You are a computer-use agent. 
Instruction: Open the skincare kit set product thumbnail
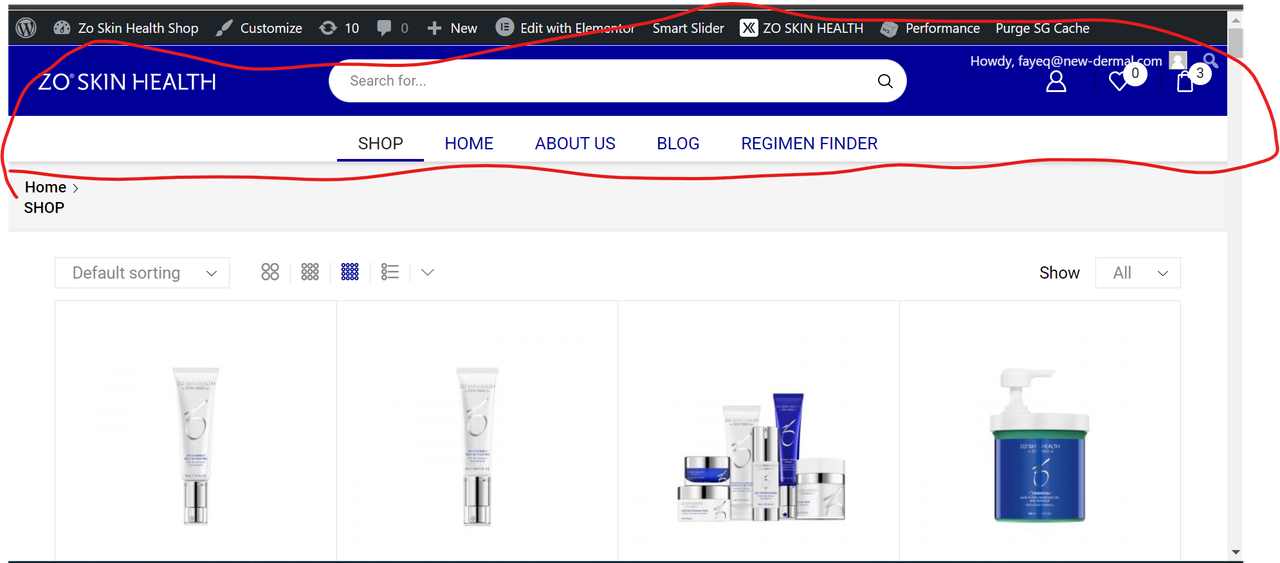(x=759, y=456)
